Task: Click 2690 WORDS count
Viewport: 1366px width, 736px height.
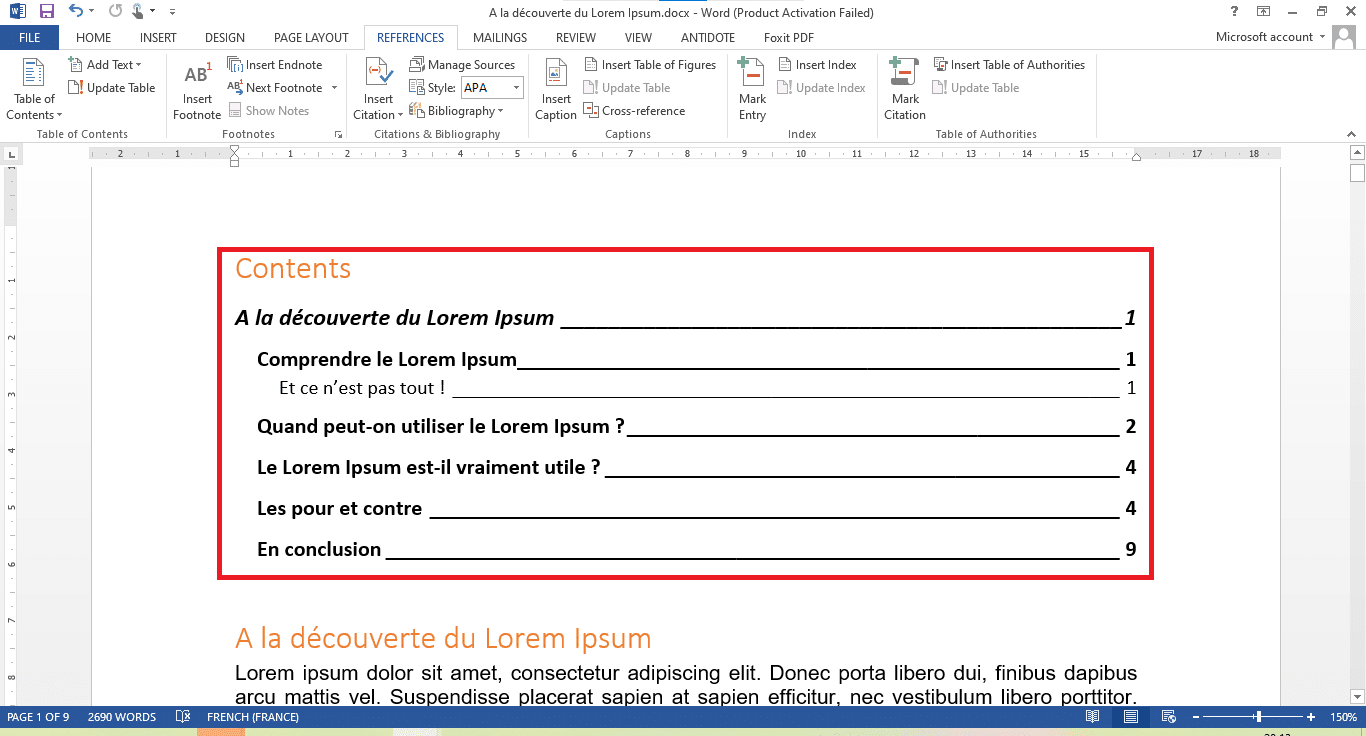Action: coord(122,717)
